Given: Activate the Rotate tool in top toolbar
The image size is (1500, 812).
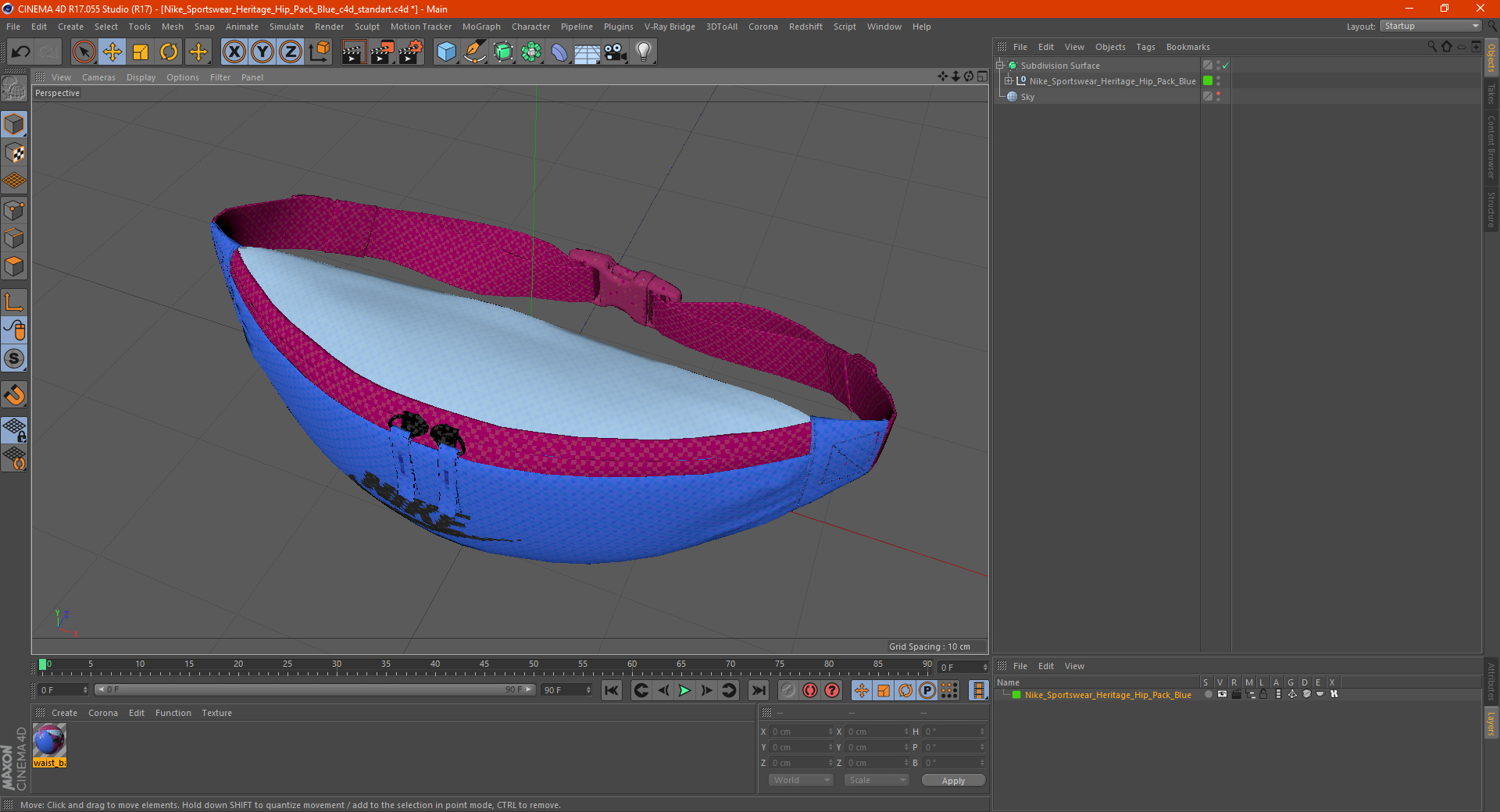Looking at the screenshot, I should 169,52.
